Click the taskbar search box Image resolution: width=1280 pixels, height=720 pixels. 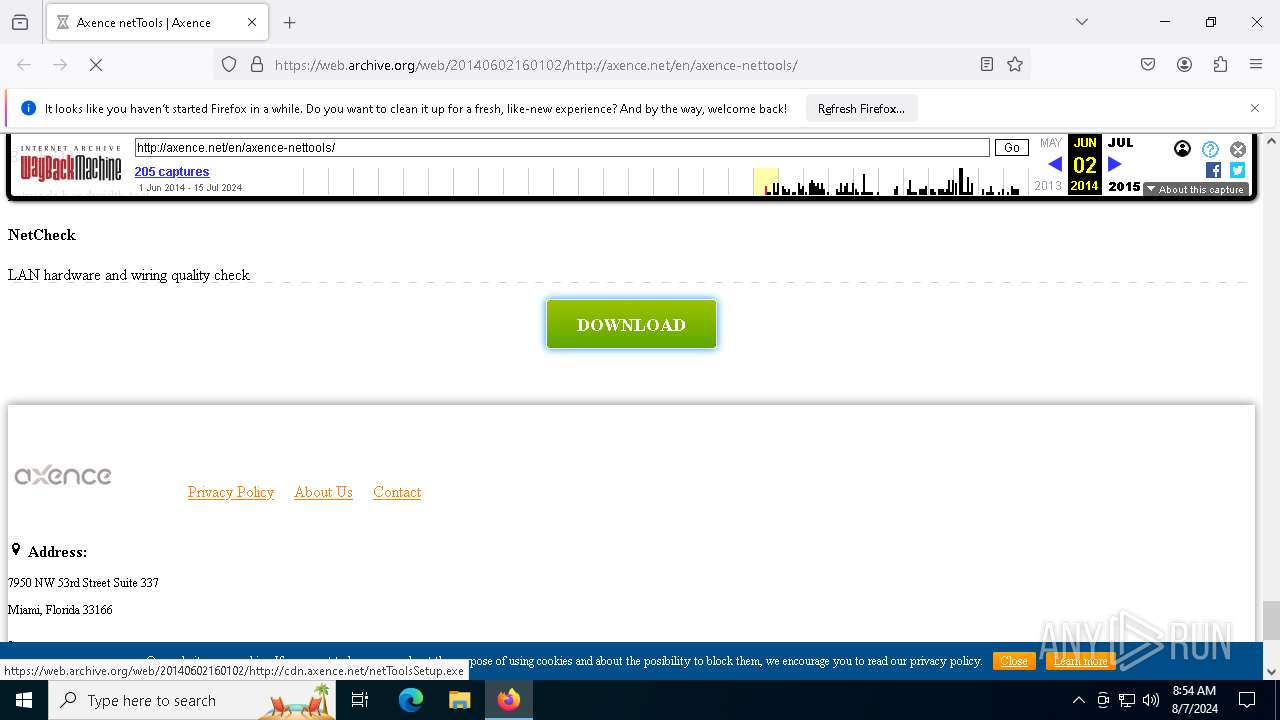point(192,700)
